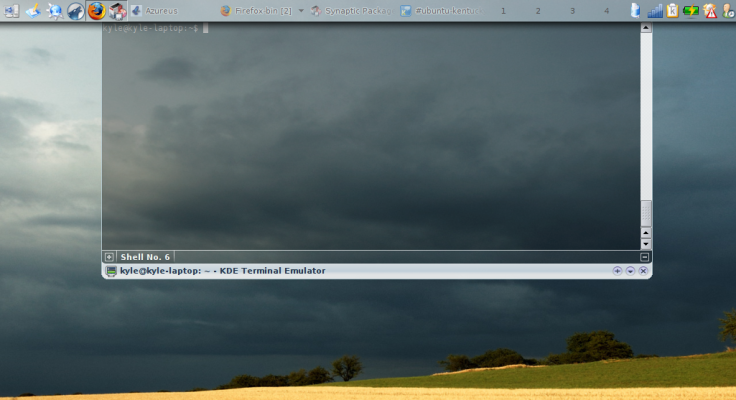Viewport: 736px width, 400px height.
Task: Close the current terminal tab on right
Action: 645,257
